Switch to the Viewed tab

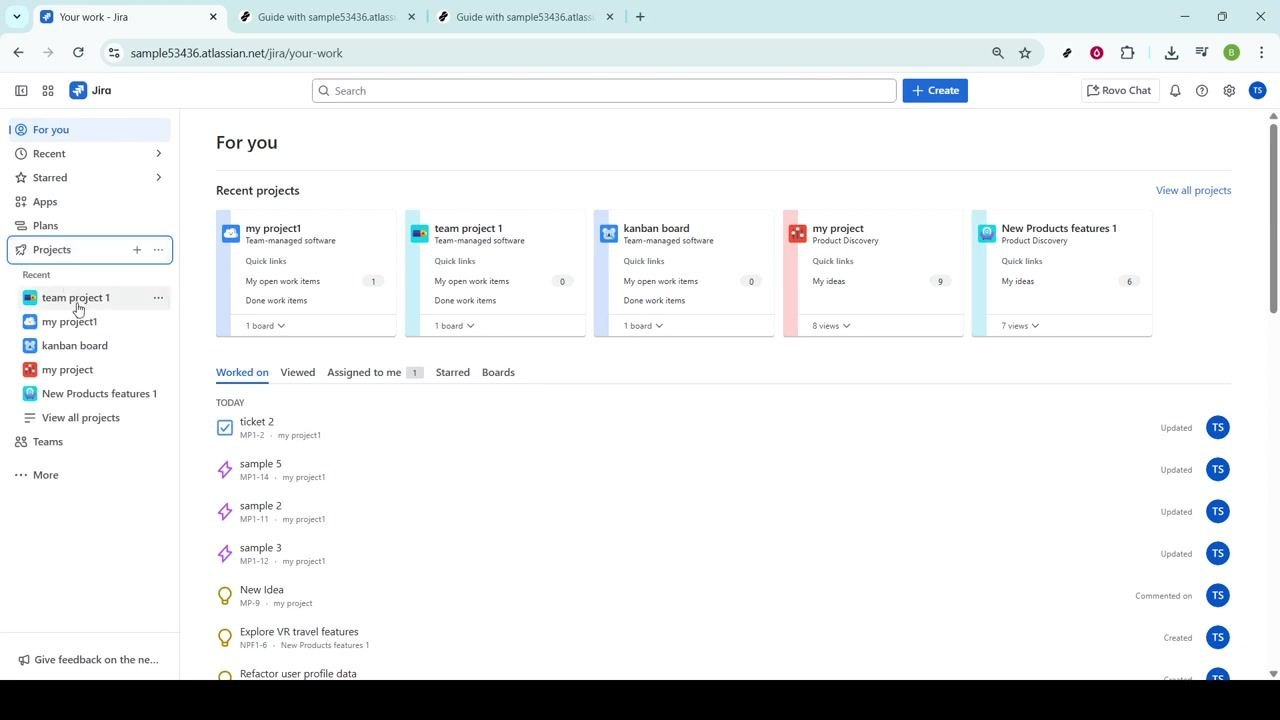pyautogui.click(x=298, y=372)
